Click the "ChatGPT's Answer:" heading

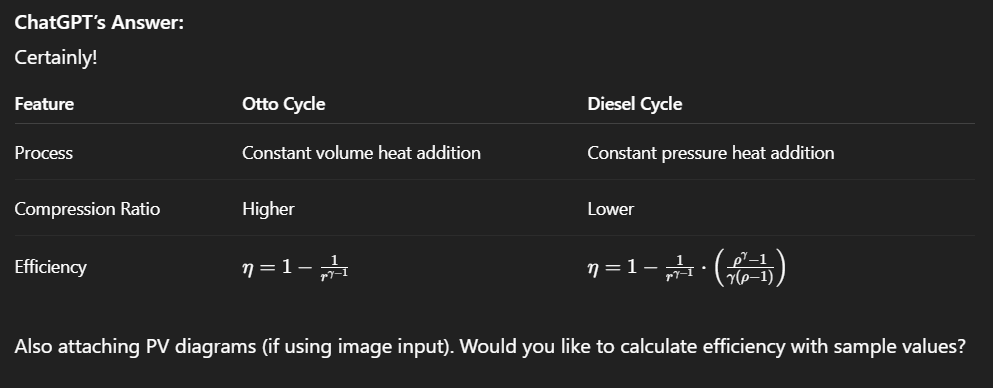coord(99,23)
